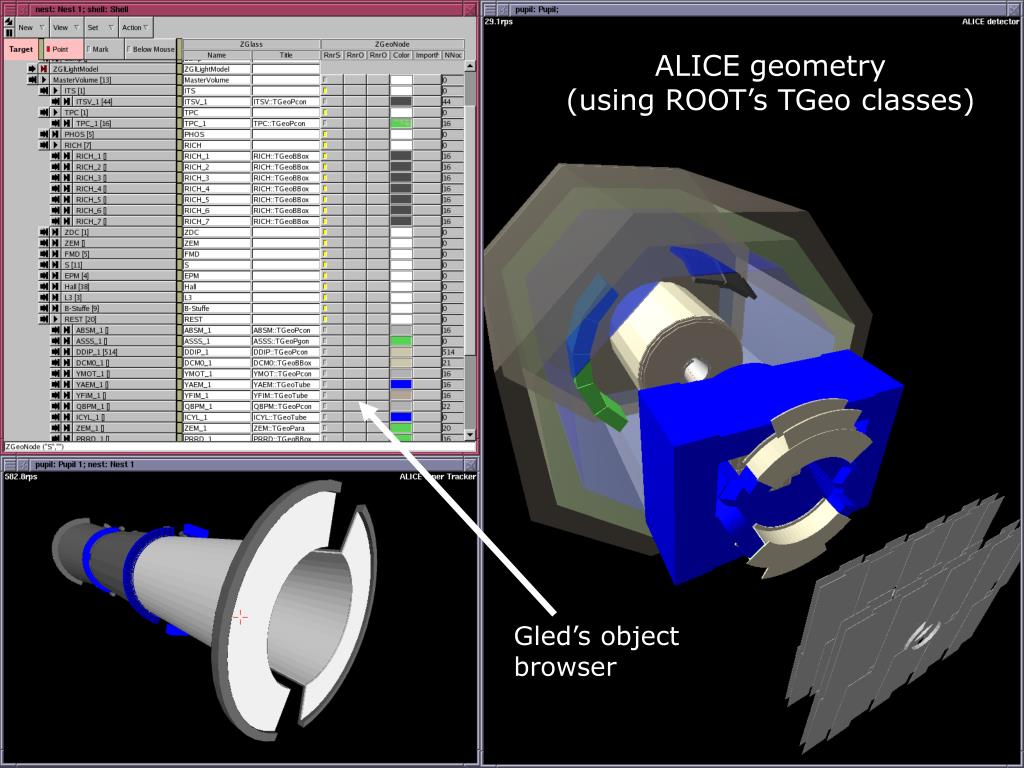Click the arrow icon on the RICH_4 row

[56, 189]
